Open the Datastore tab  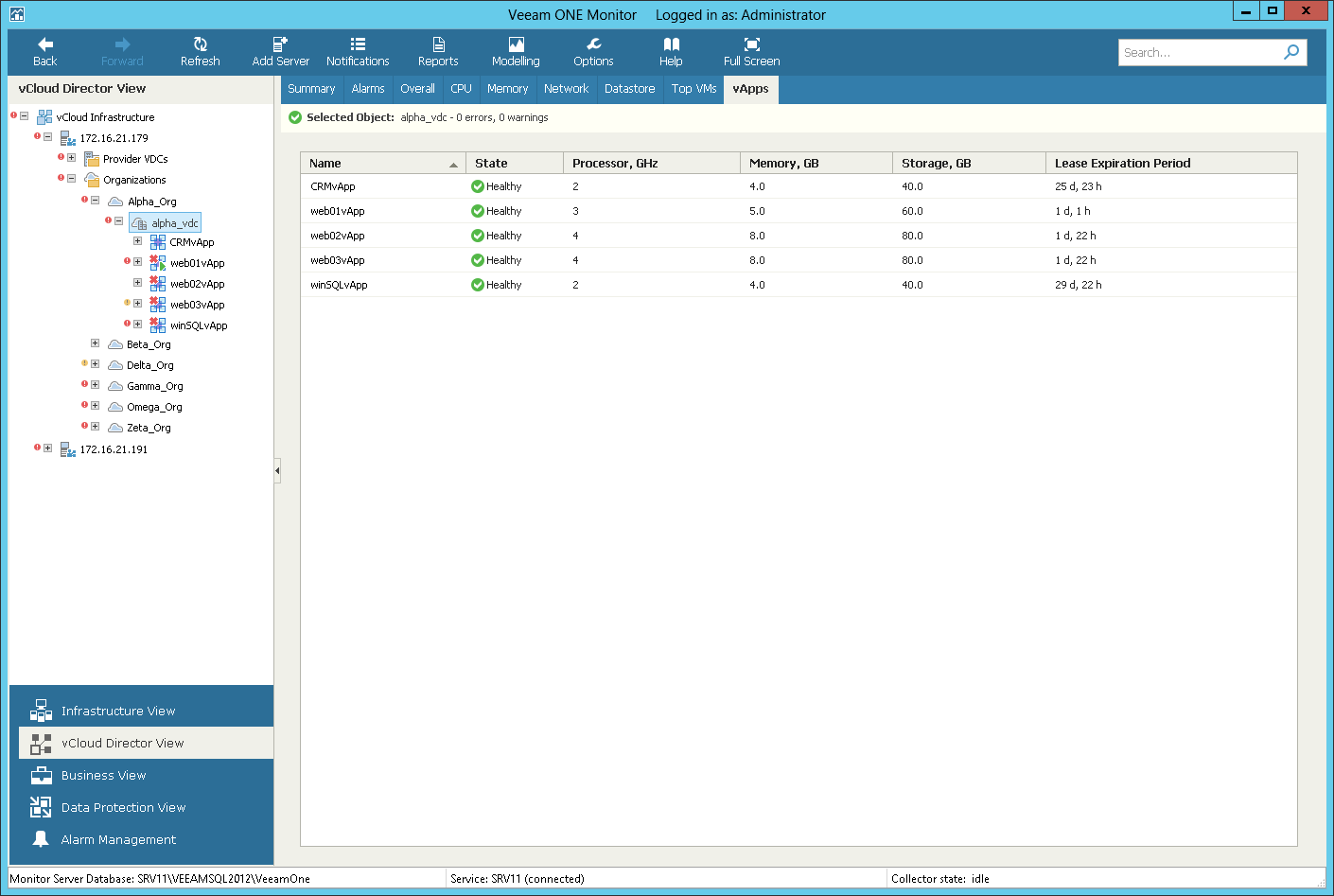pyautogui.click(x=630, y=89)
